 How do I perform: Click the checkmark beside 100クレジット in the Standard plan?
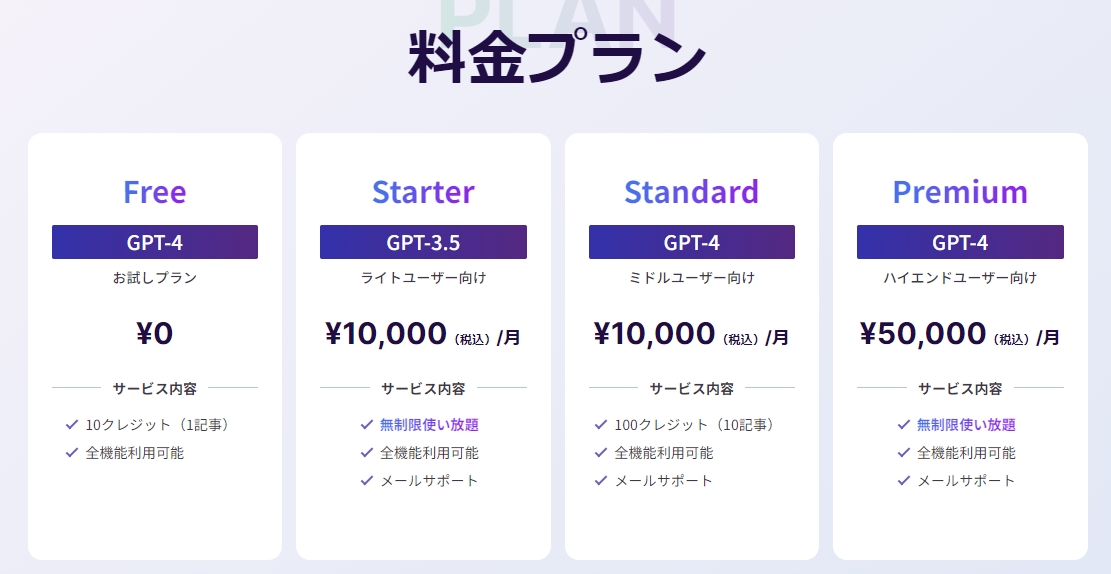pyautogui.click(x=601, y=425)
